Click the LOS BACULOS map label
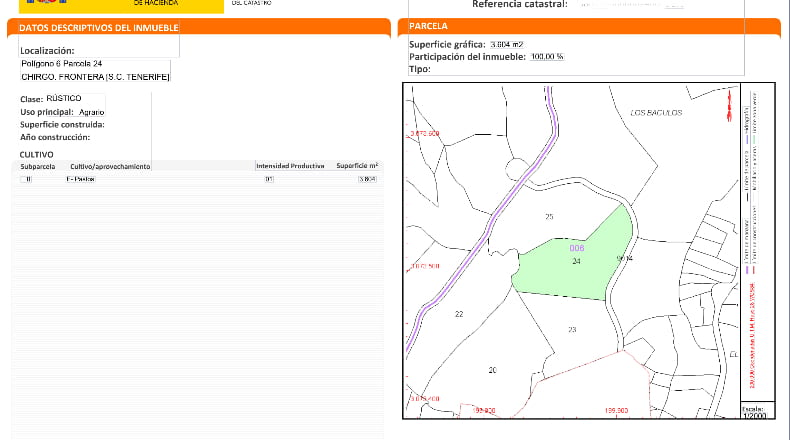This screenshot has width=790, height=440. (656, 112)
